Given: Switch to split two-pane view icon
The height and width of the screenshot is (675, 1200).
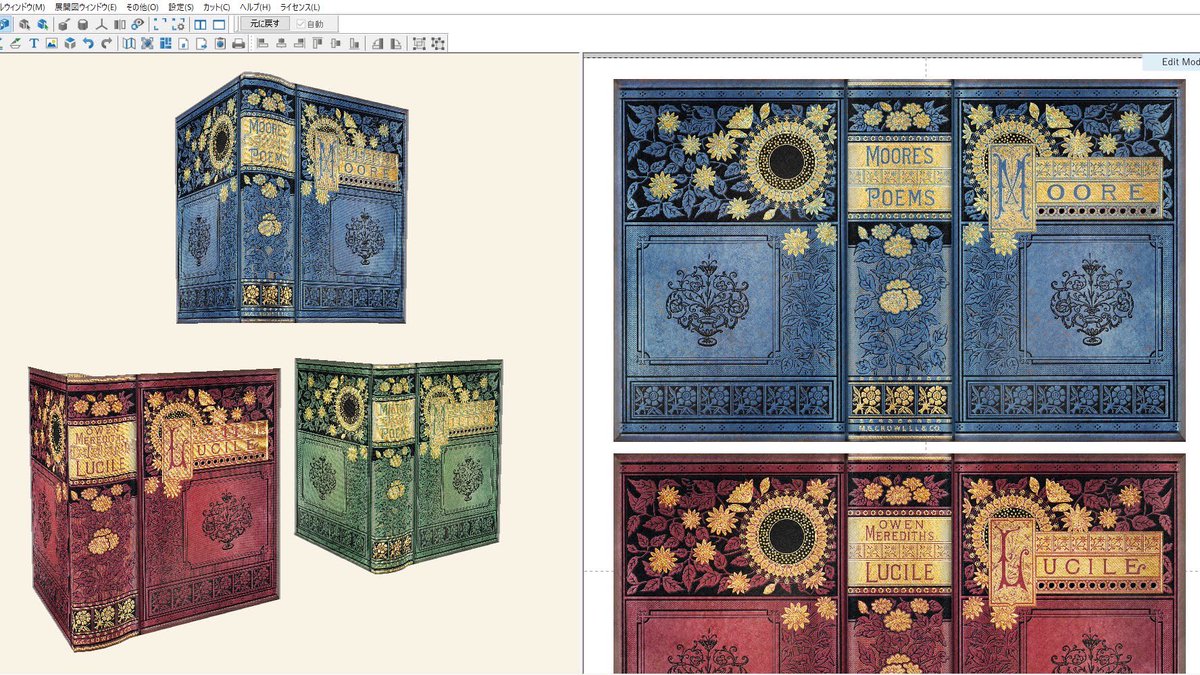Looking at the screenshot, I should [x=200, y=25].
